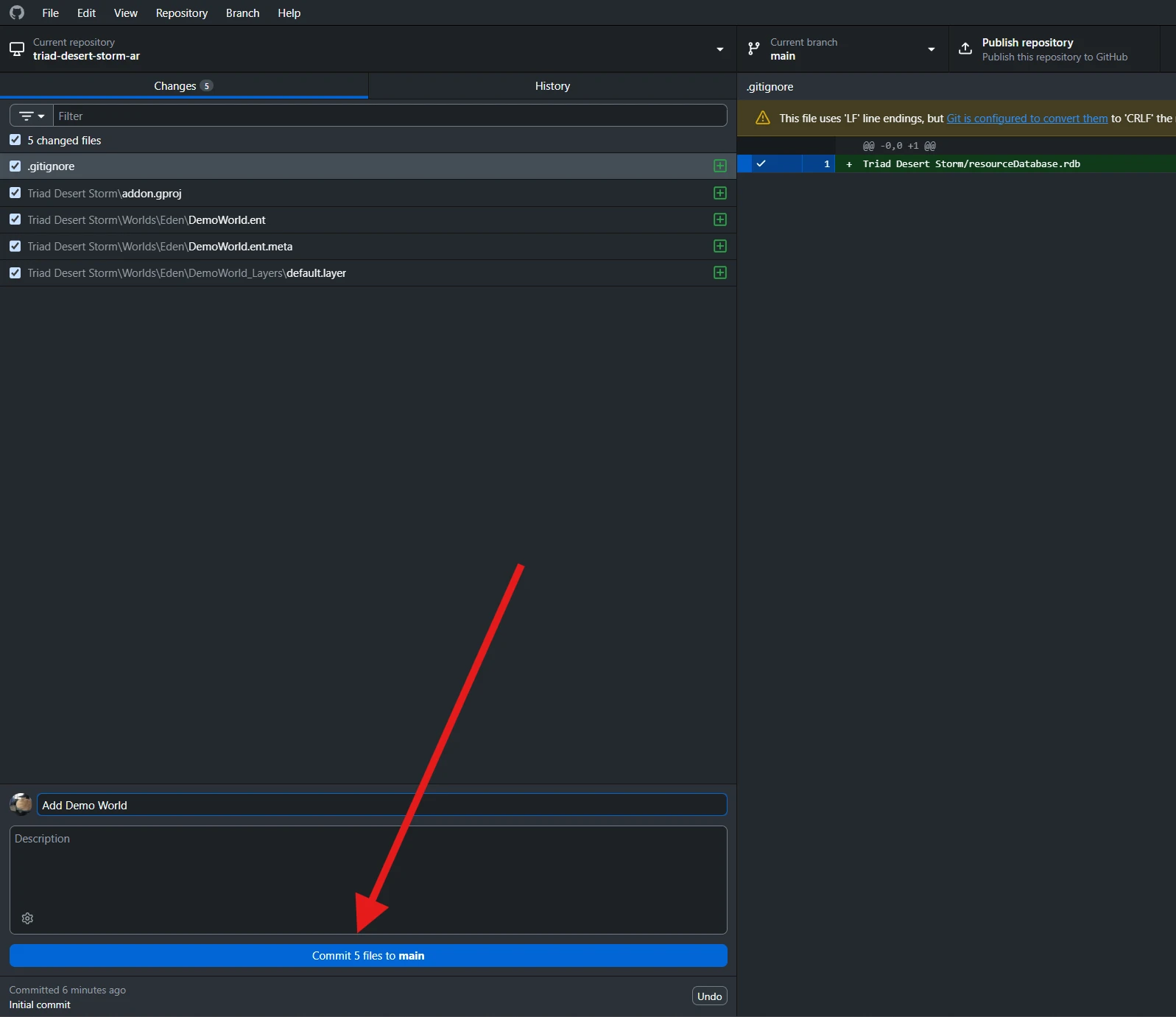Open the View menu
The width and height of the screenshot is (1176, 1017).
125,13
